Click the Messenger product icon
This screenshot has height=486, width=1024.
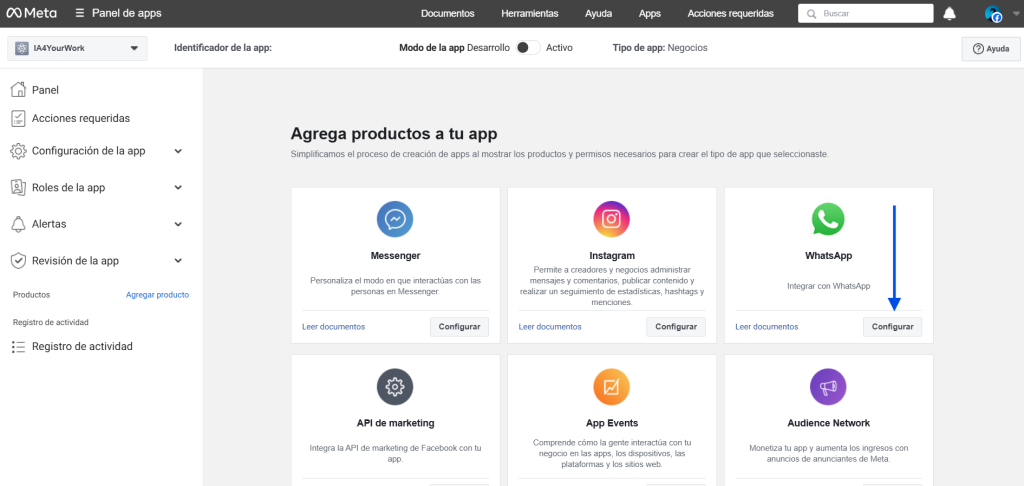coord(395,219)
